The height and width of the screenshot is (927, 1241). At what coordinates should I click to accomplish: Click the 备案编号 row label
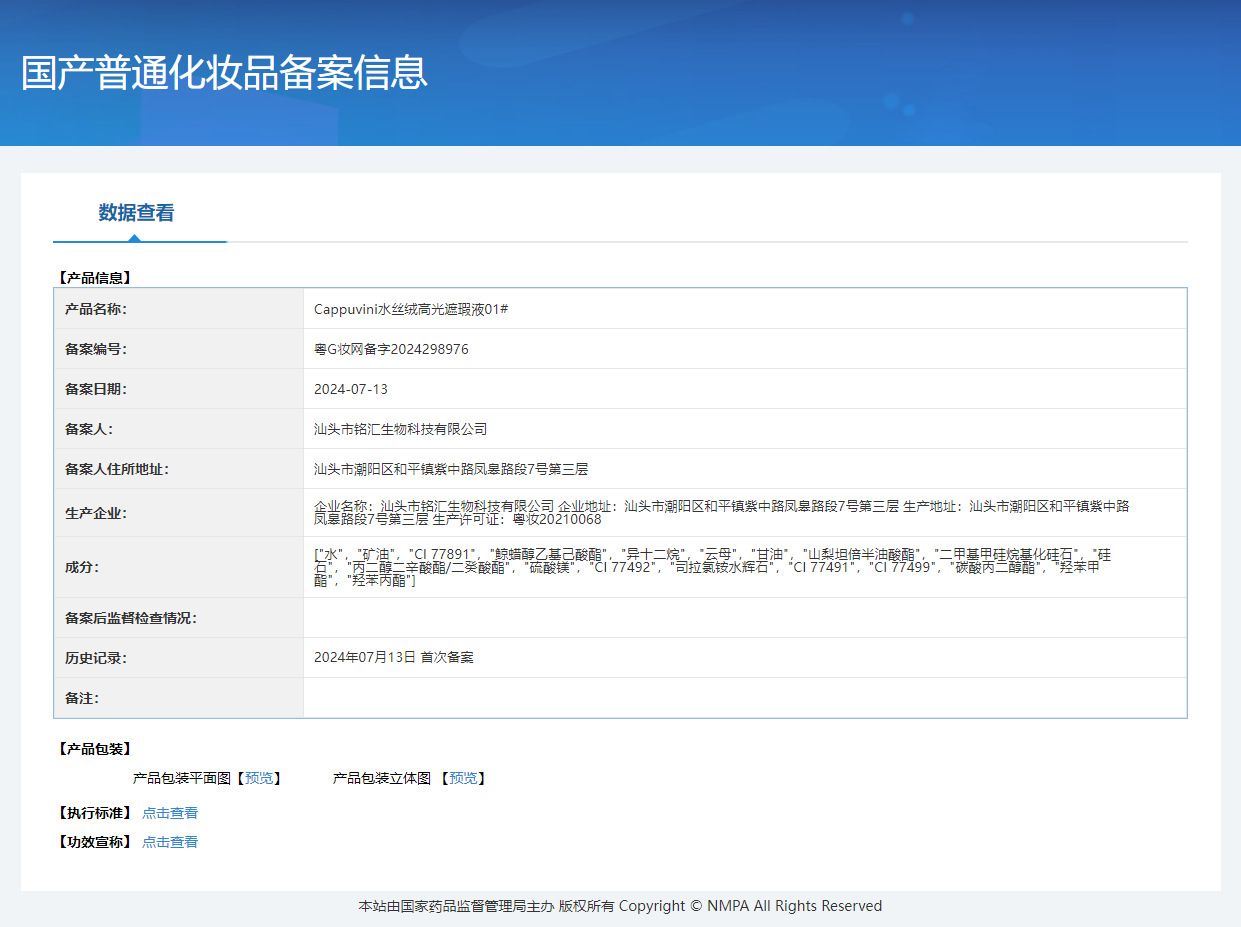tap(96, 349)
